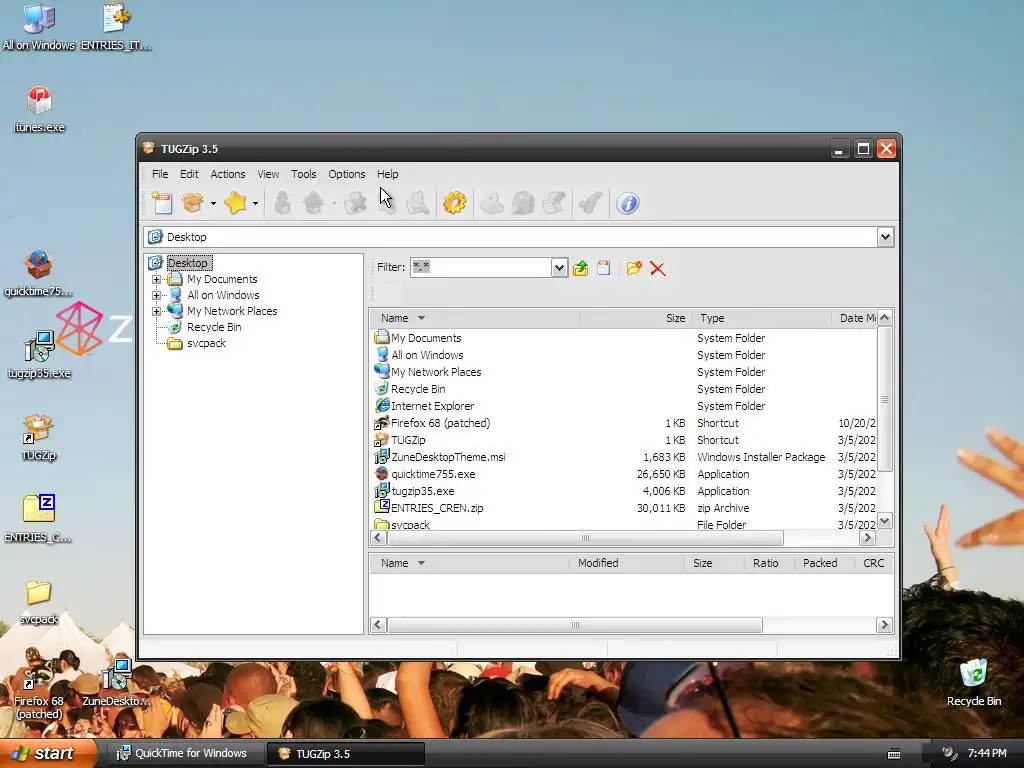Select tugzip35.exe in the file list

tap(624, 491)
